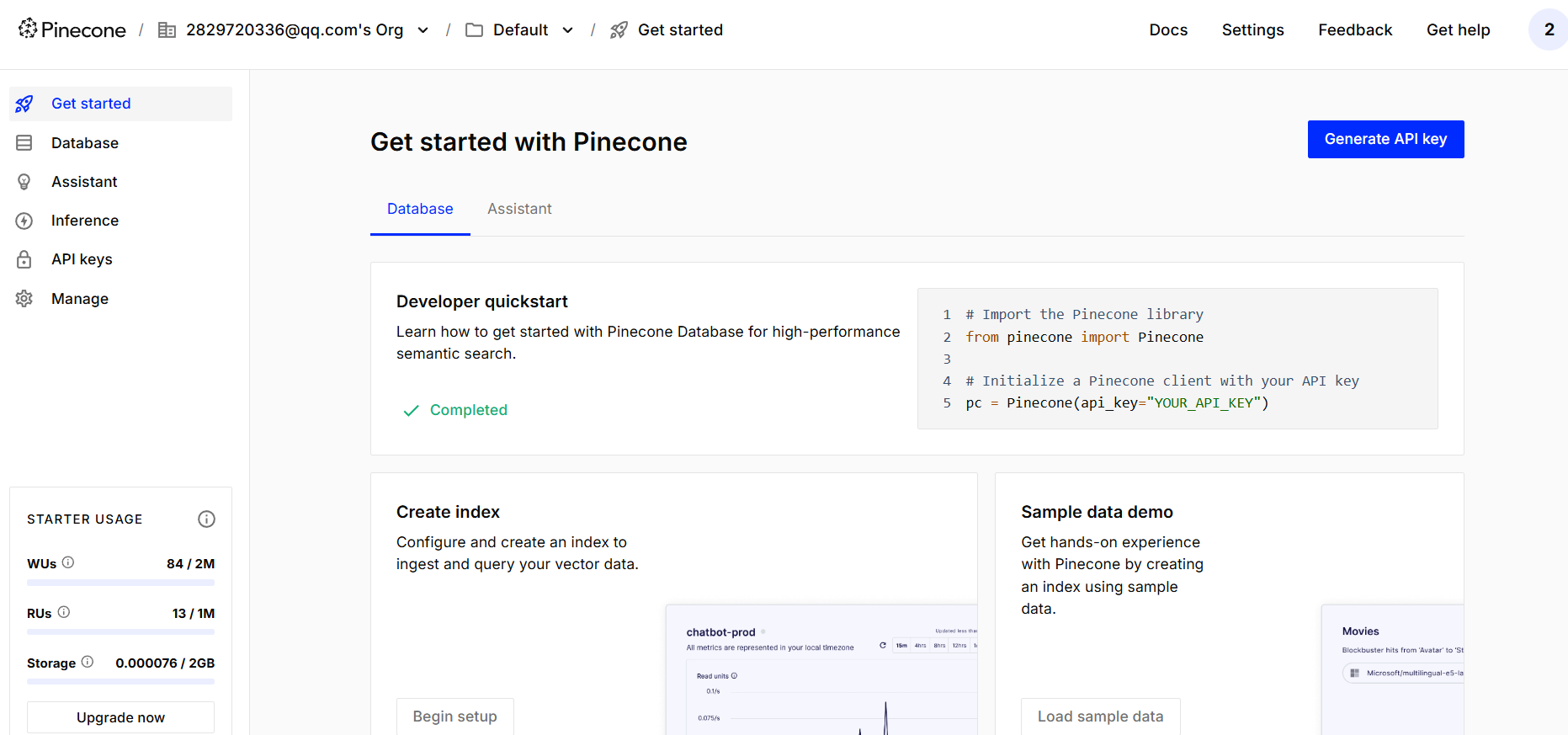1568x735 pixels.
Task: Click the rocket icon in breadcrumb
Action: [619, 30]
